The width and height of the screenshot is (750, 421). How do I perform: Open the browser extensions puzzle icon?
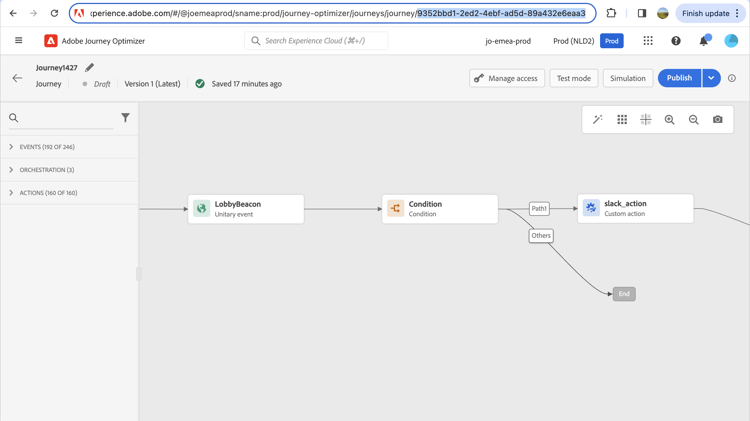(x=611, y=13)
